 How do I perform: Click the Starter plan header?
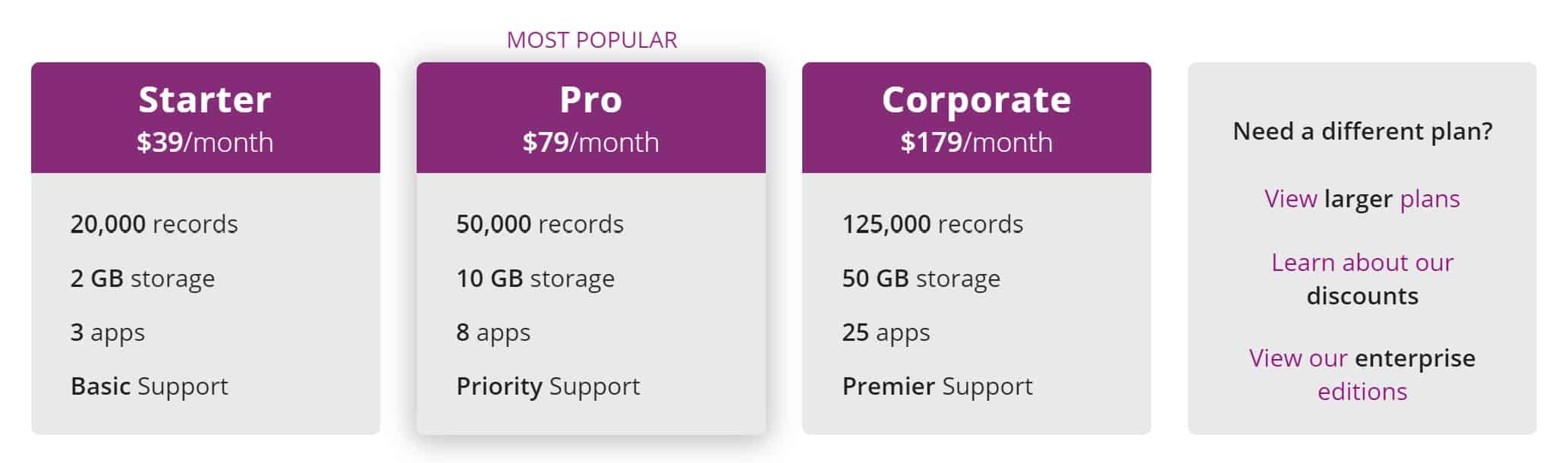pos(205,100)
